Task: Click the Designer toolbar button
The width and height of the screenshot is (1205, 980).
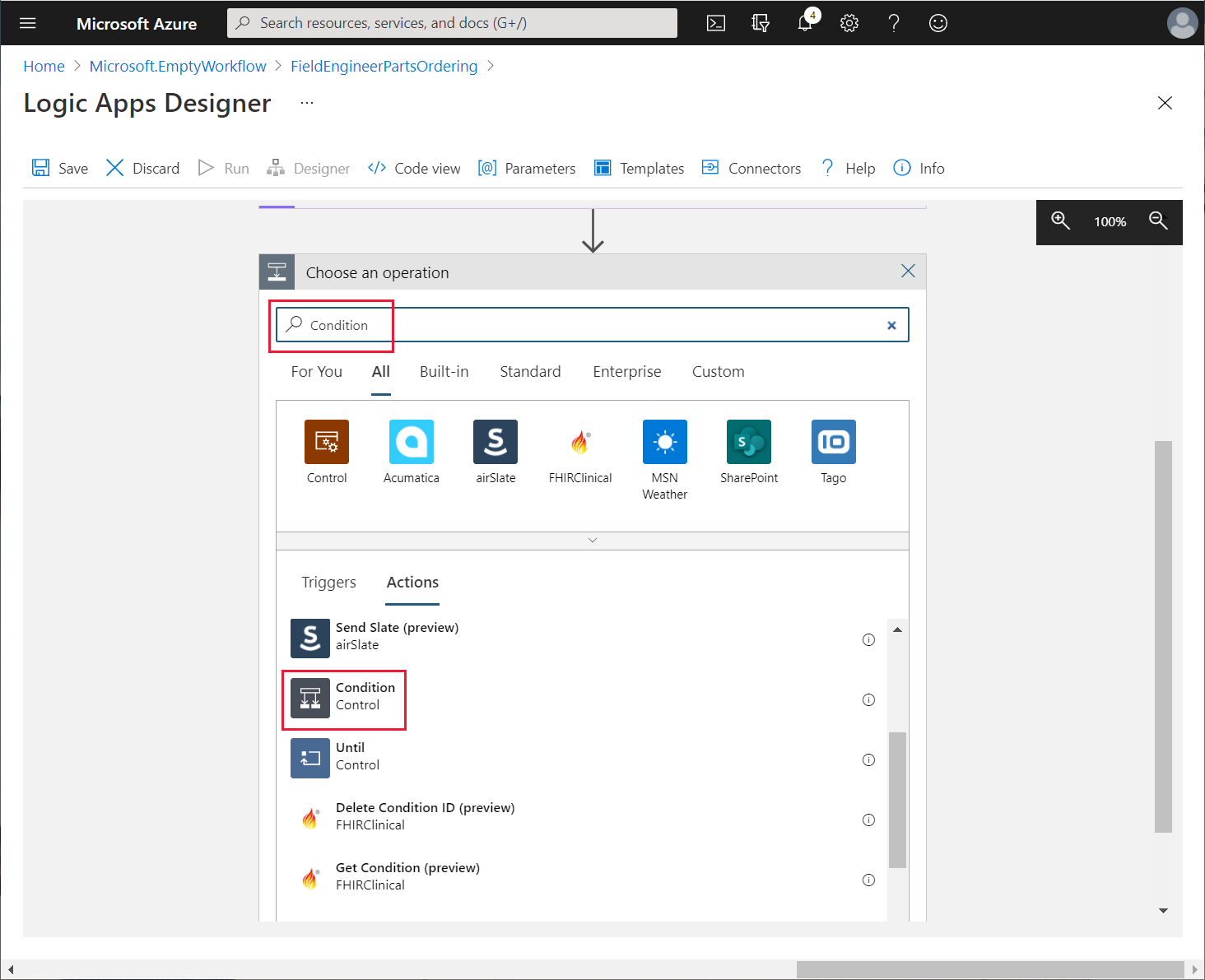Action: 309,168
